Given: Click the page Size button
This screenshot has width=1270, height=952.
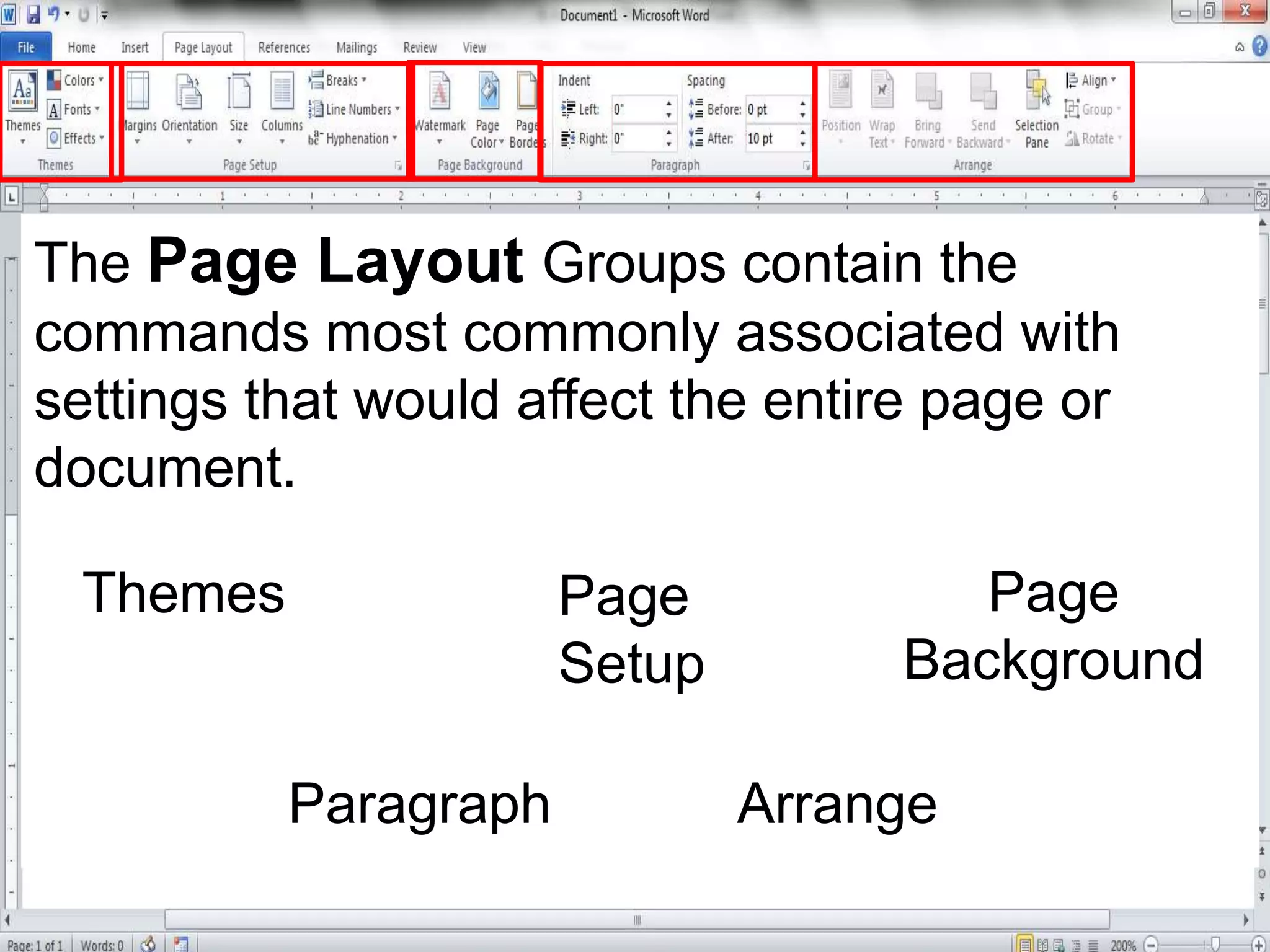Looking at the screenshot, I should [239, 108].
